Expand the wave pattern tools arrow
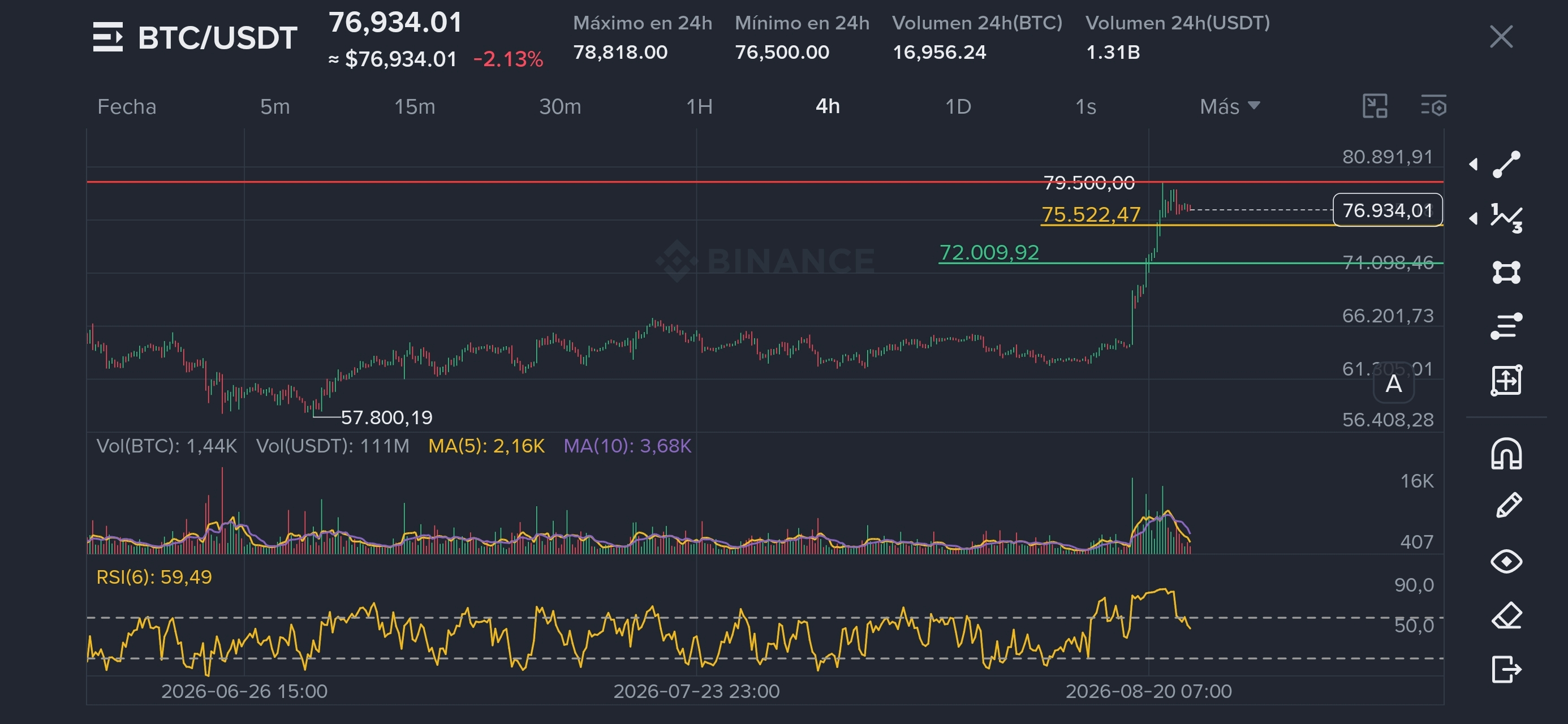 [x=1474, y=218]
